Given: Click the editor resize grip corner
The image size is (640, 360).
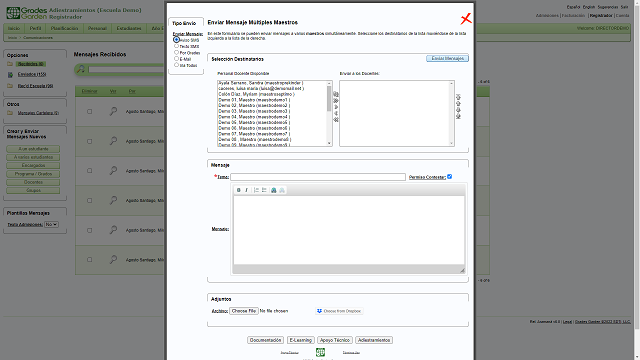Looking at the screenshot, I should coord(462,270).
